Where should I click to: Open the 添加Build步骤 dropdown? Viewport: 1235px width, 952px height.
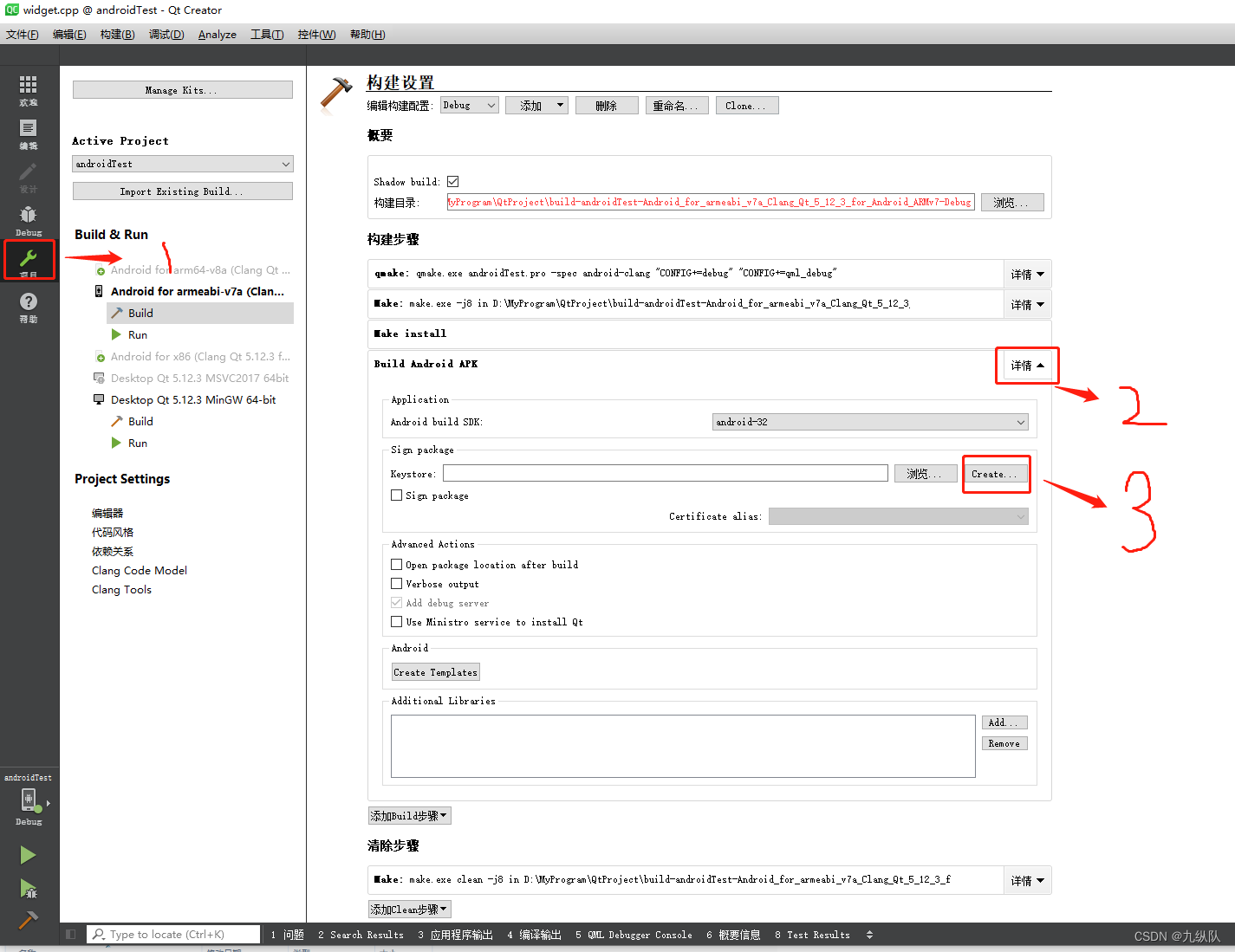410,816
